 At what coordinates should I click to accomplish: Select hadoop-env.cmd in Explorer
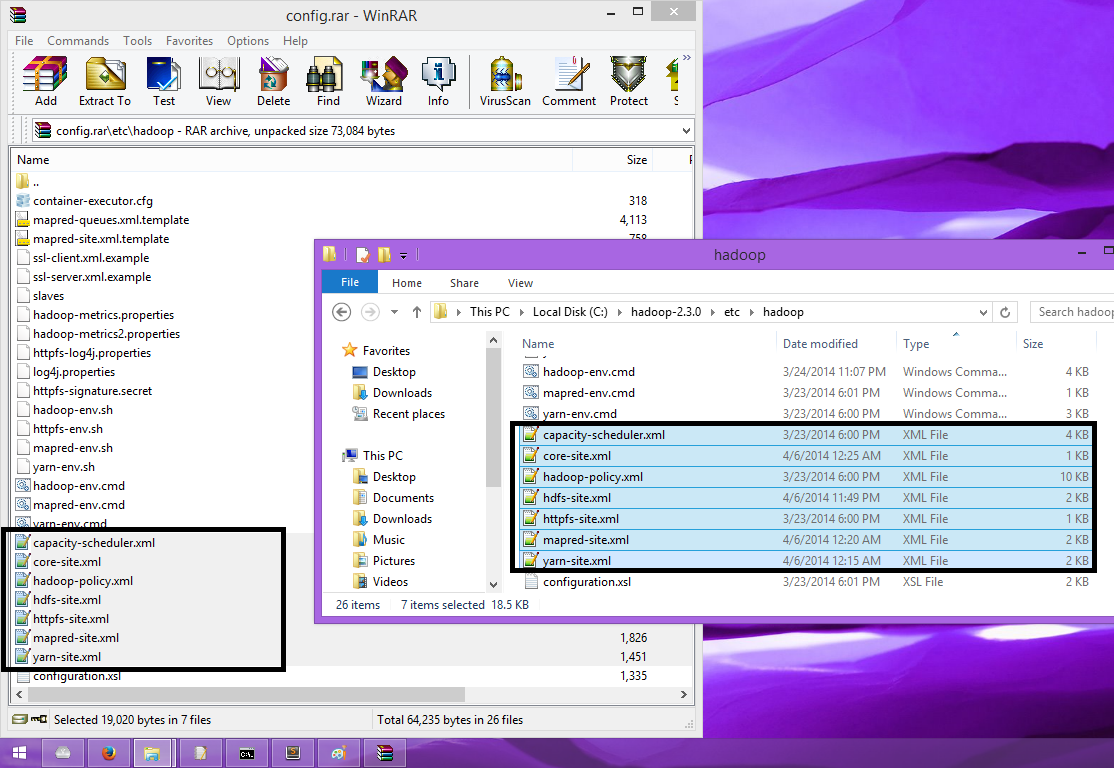click(x=806, y=372)
